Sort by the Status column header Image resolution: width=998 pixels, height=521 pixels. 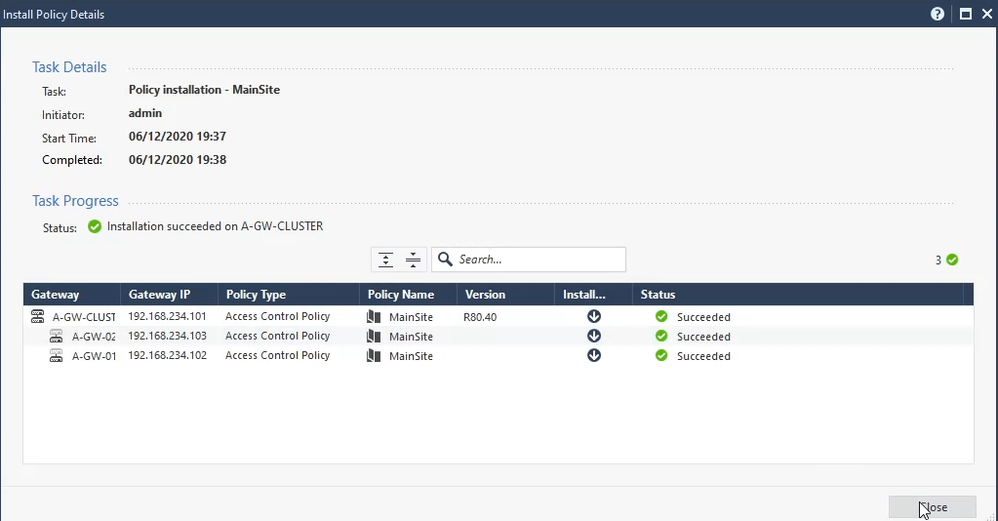(x=658, y=295)
